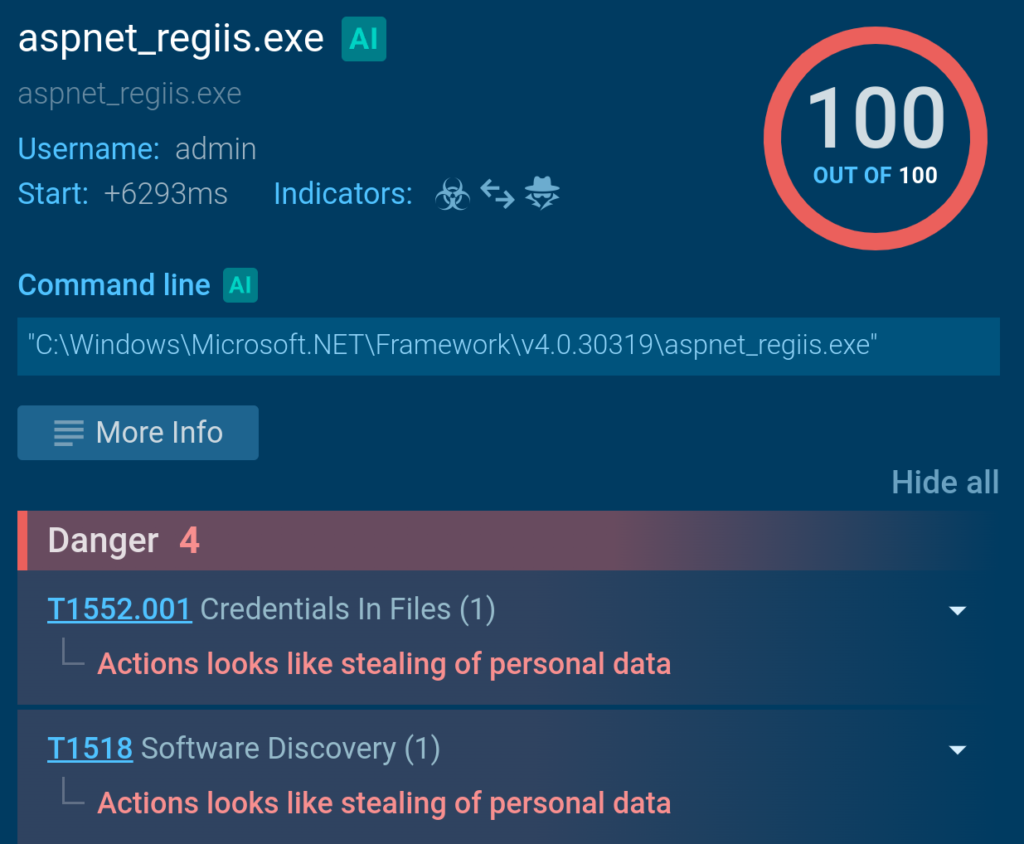Click the admin username value
This screenshot has height=844, width=1024.
click(216, 149)
